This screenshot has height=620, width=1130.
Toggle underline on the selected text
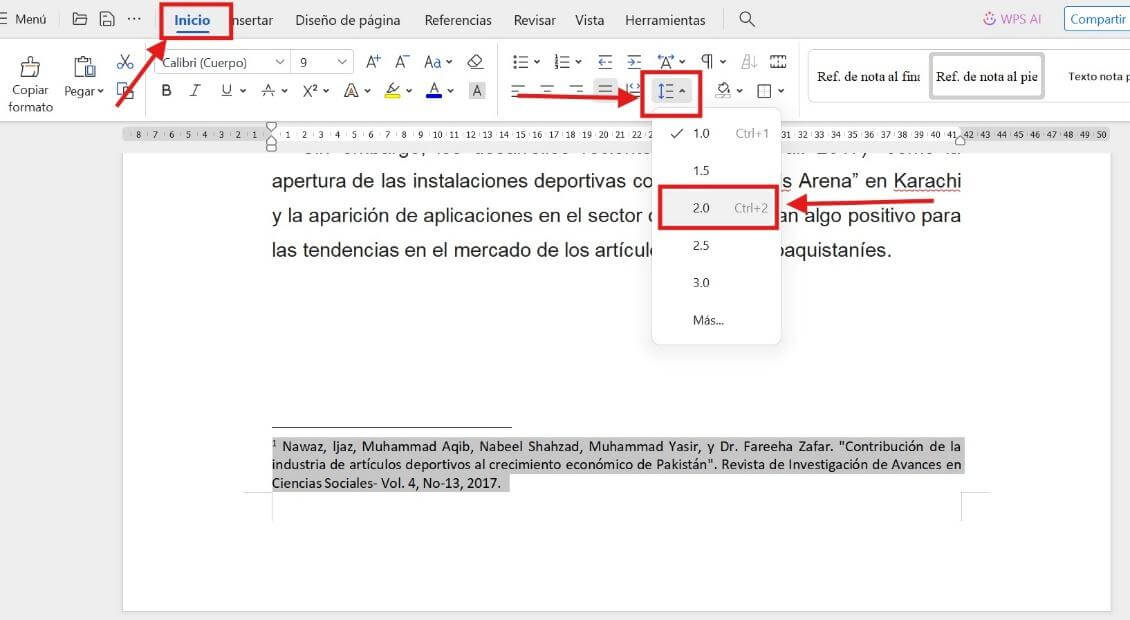[x=226, y=90]
